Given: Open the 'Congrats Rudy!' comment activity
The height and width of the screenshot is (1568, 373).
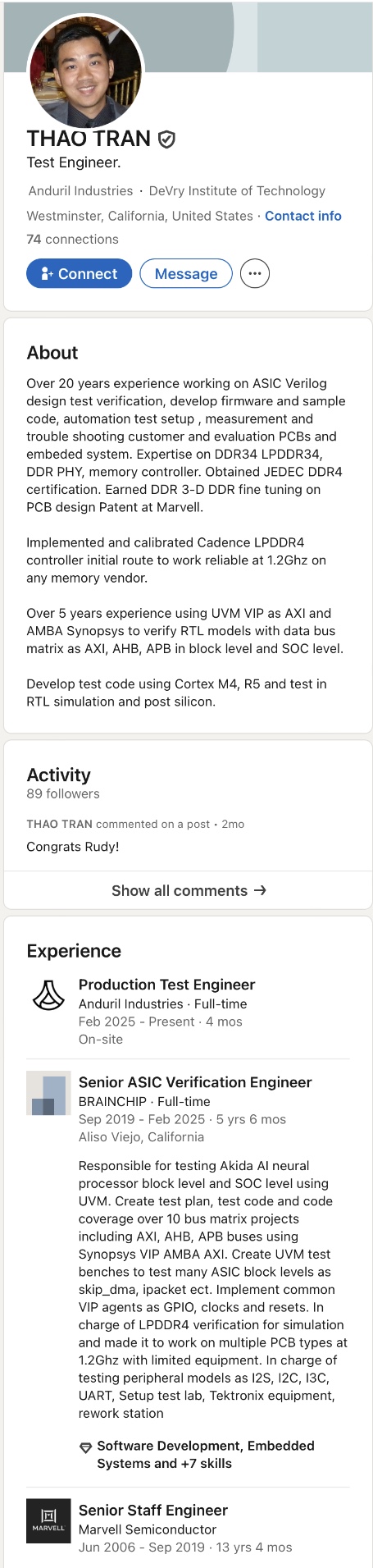Looking at the screenshot, I should [x=73, y=846].
